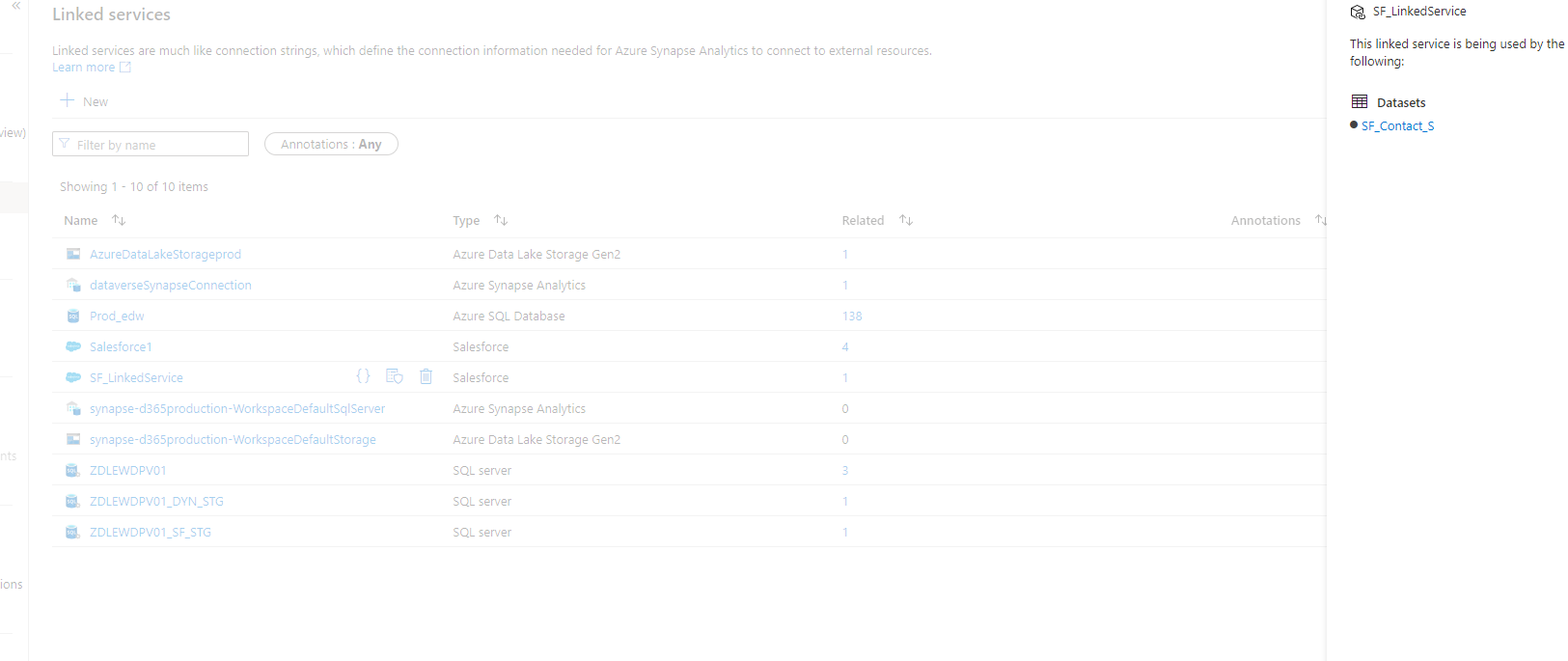Open ZDLEWDPV01_SF_STG linked service
Image resolution: width=1568 pixels, height=661 pixels.
[150, 532]
